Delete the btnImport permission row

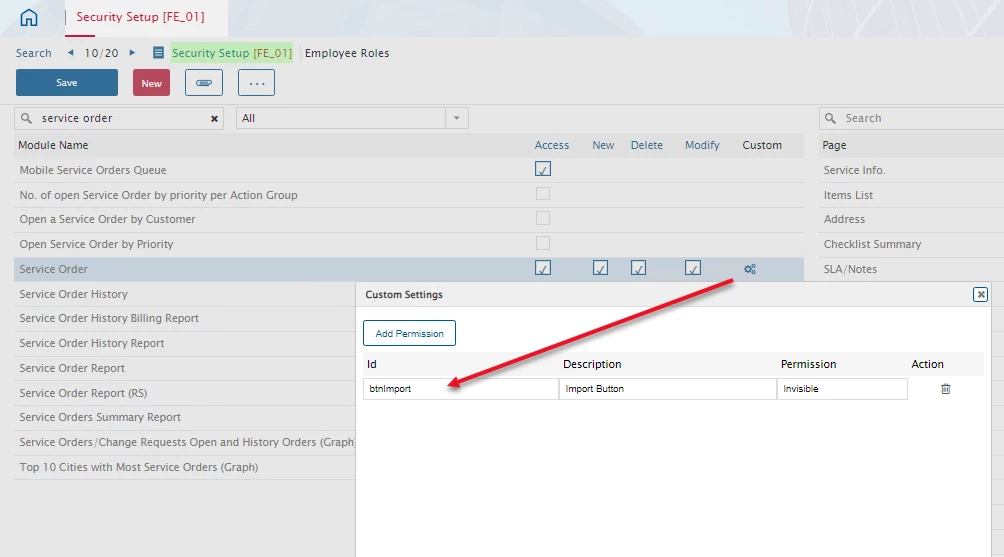[x=945, y=389]
